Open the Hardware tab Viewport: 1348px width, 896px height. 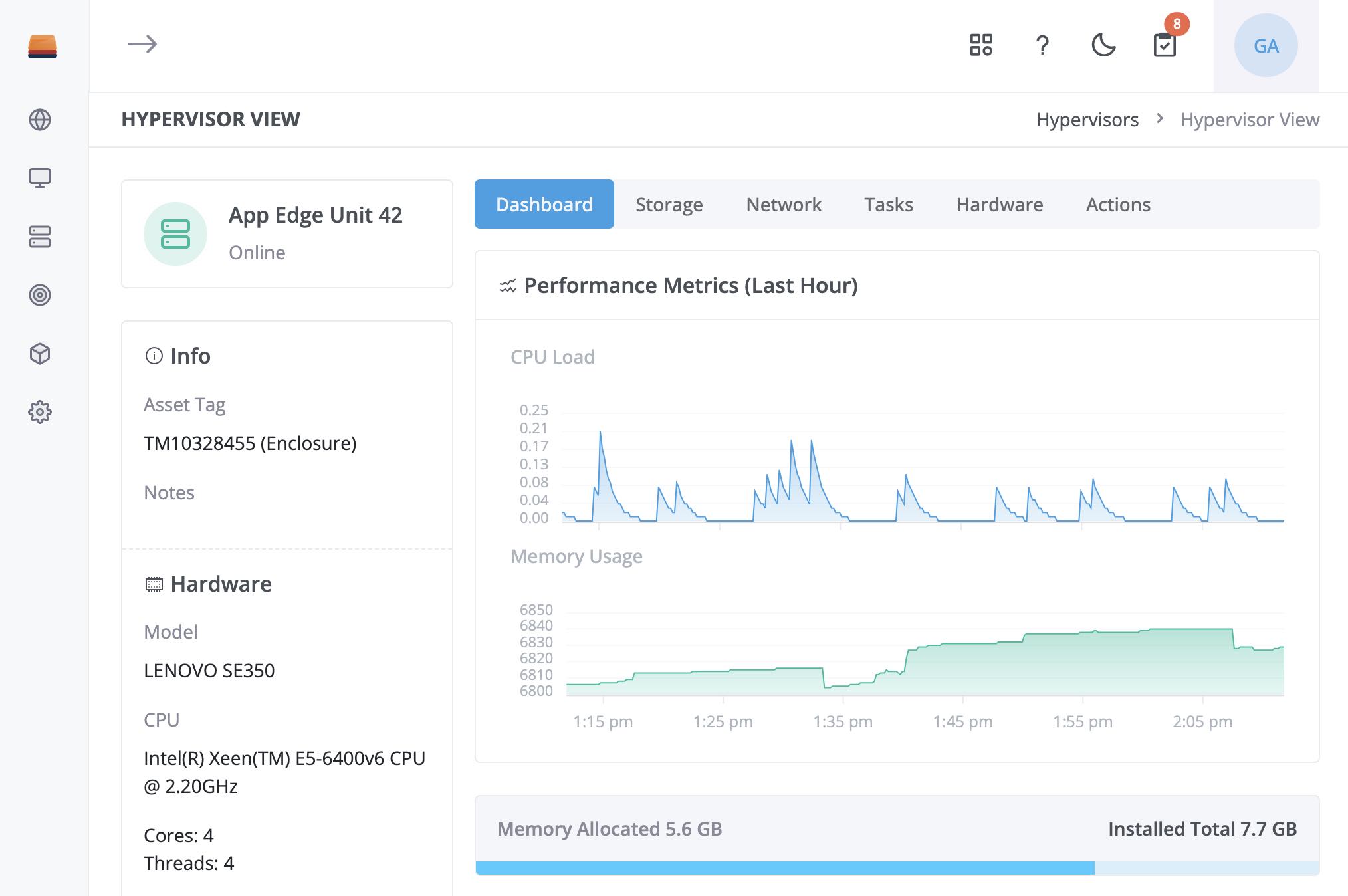pyautogui.click(x=999, y=205)
